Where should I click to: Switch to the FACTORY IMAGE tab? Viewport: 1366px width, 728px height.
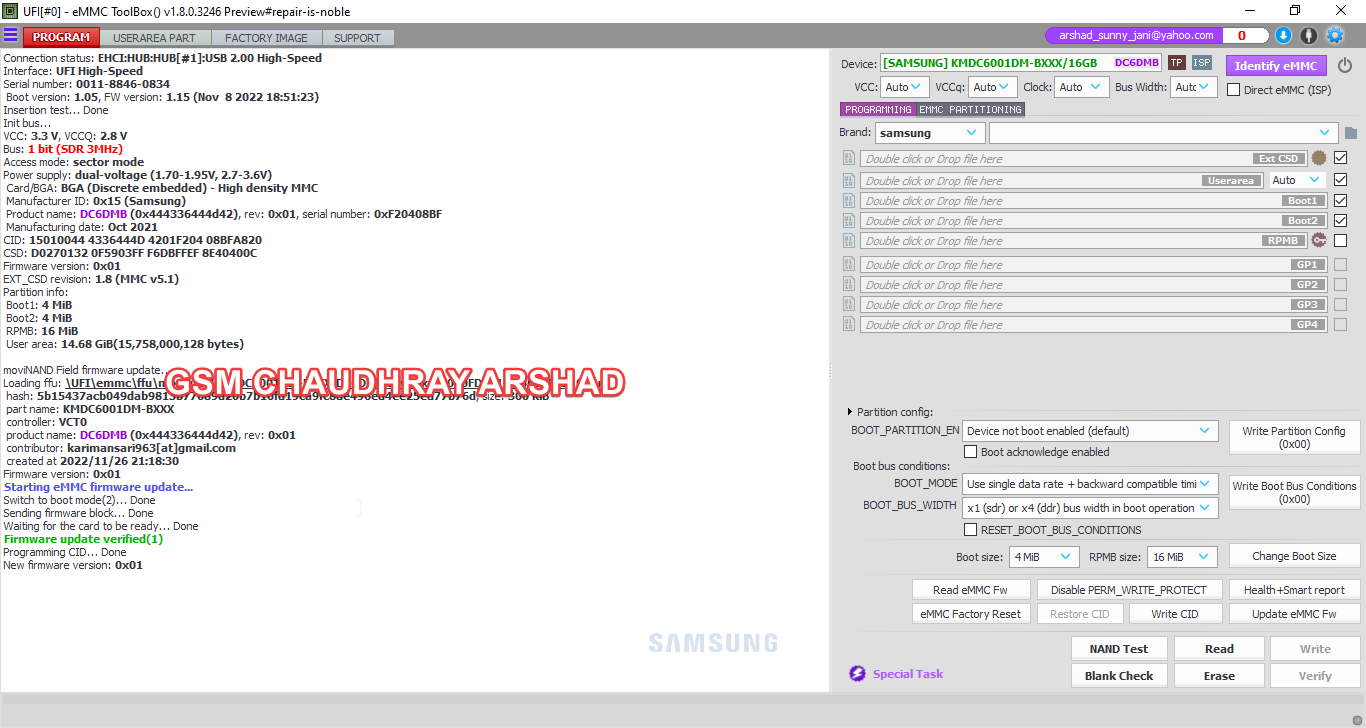[266, 37]
